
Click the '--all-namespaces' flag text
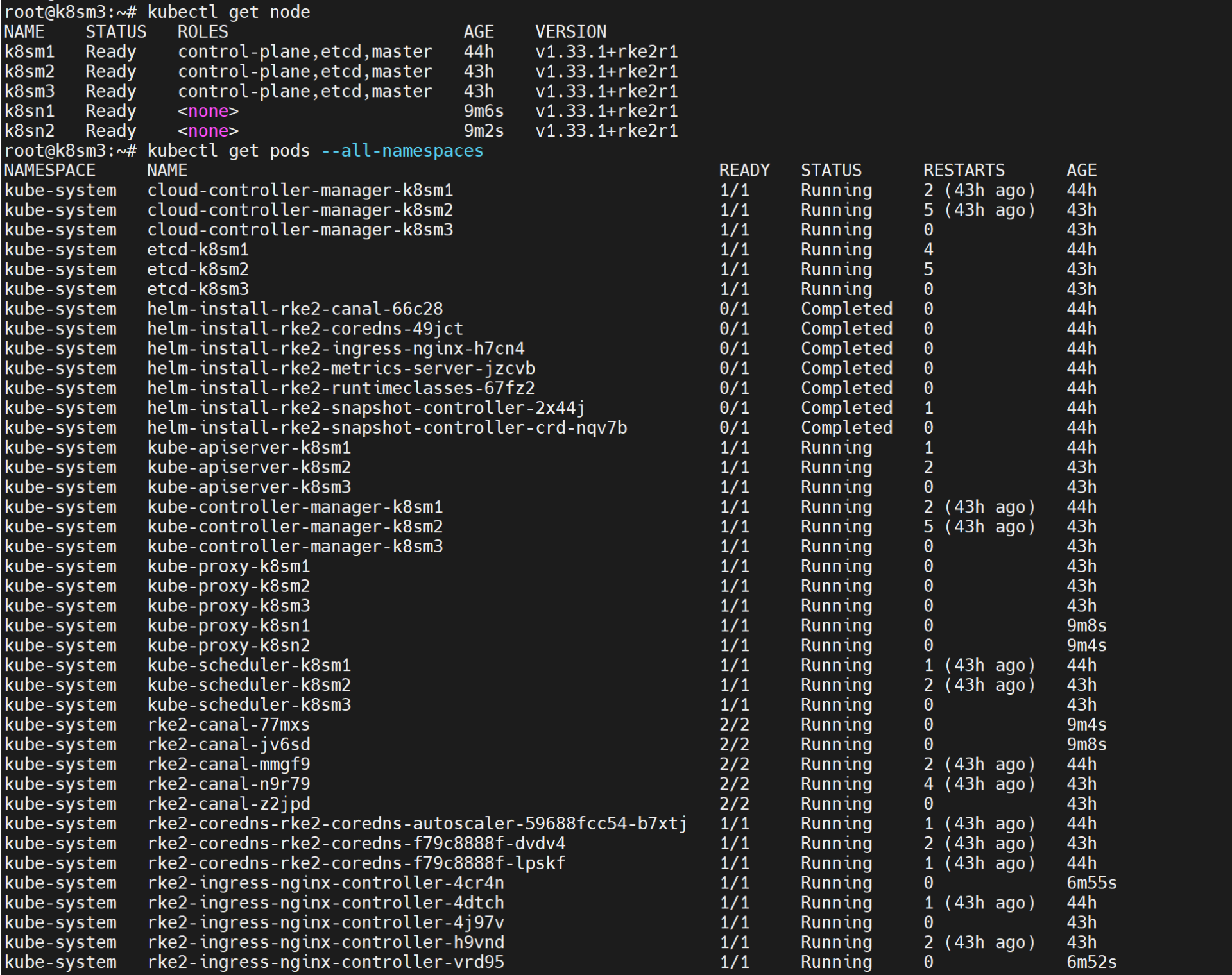[x=402, y=151]
